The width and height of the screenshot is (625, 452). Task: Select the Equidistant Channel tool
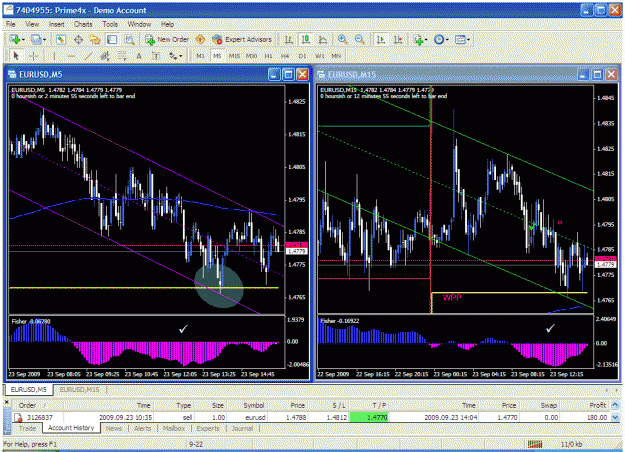pos(105,56)
